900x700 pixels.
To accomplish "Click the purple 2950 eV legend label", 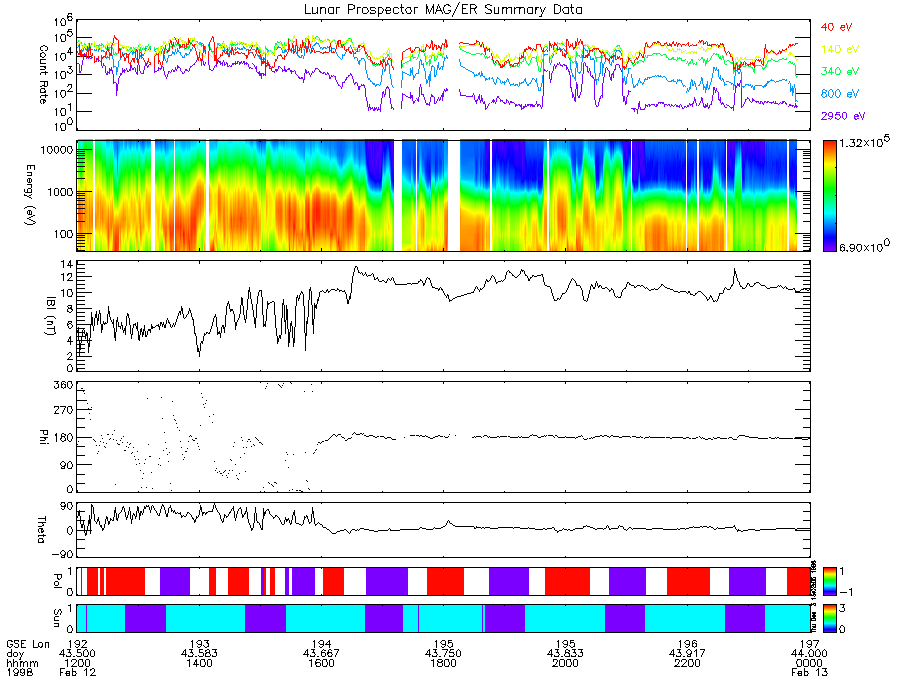I will point(843,116).
